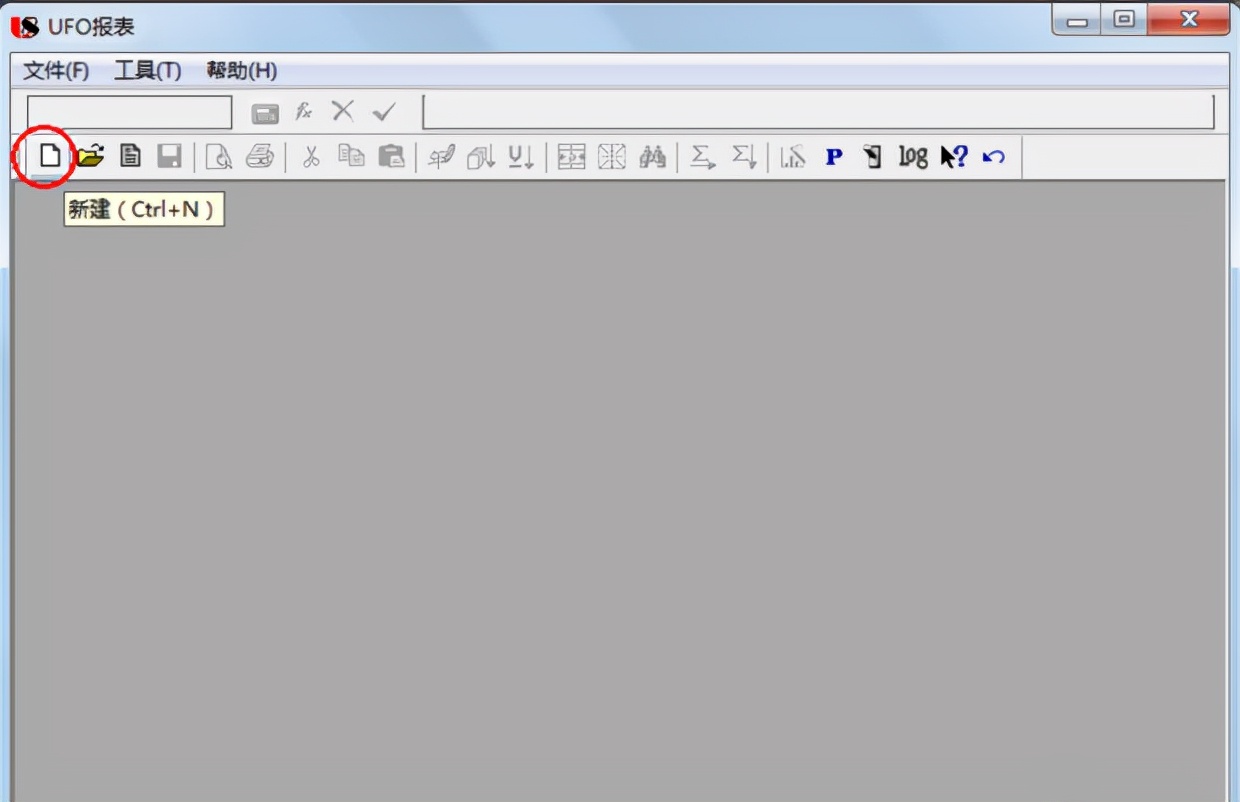Screen dimensions: 1240x802
Task: Paste with the clipboard icon
Action: [391, 156]
